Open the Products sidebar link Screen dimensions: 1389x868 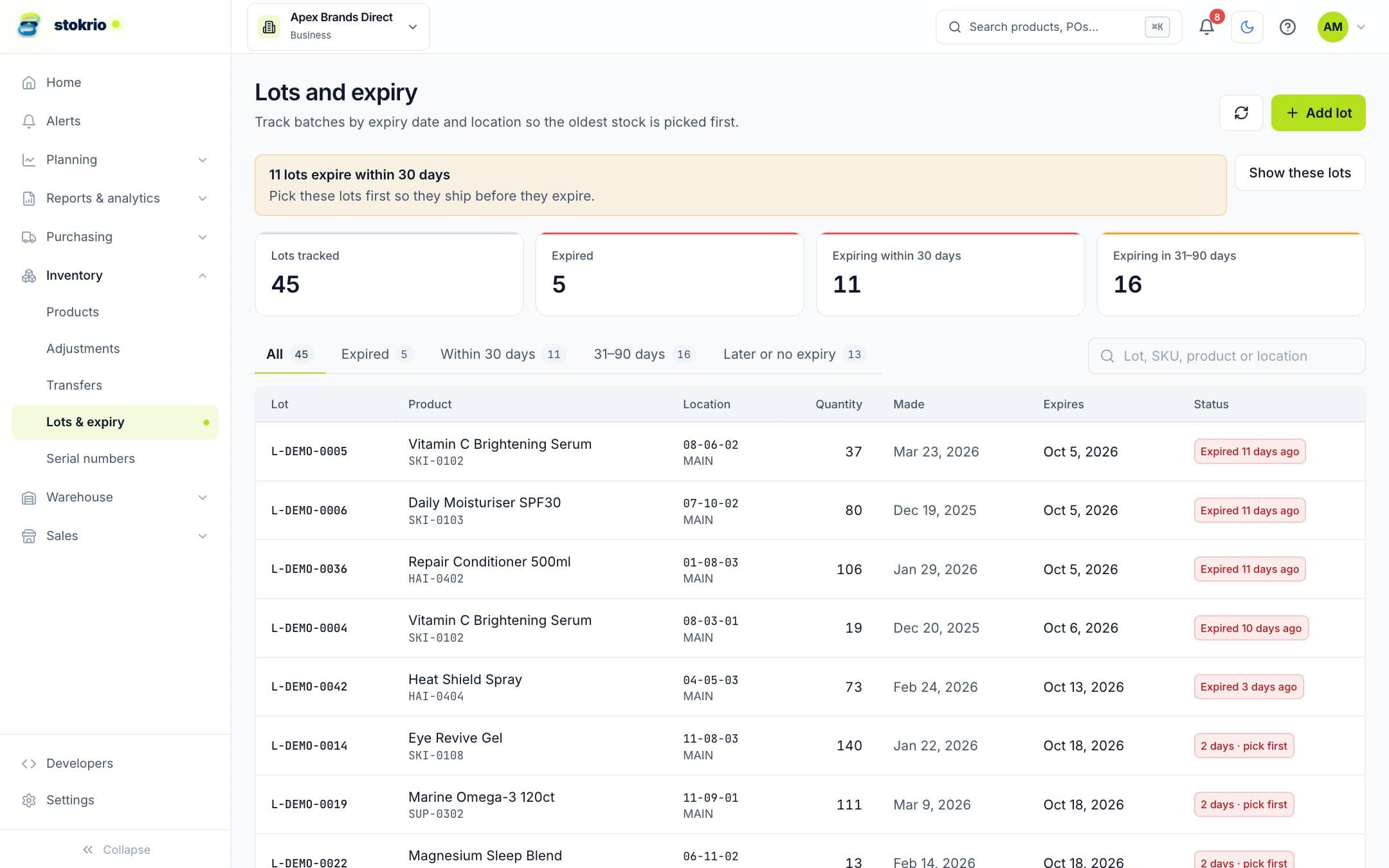click(x=73, y=312)
